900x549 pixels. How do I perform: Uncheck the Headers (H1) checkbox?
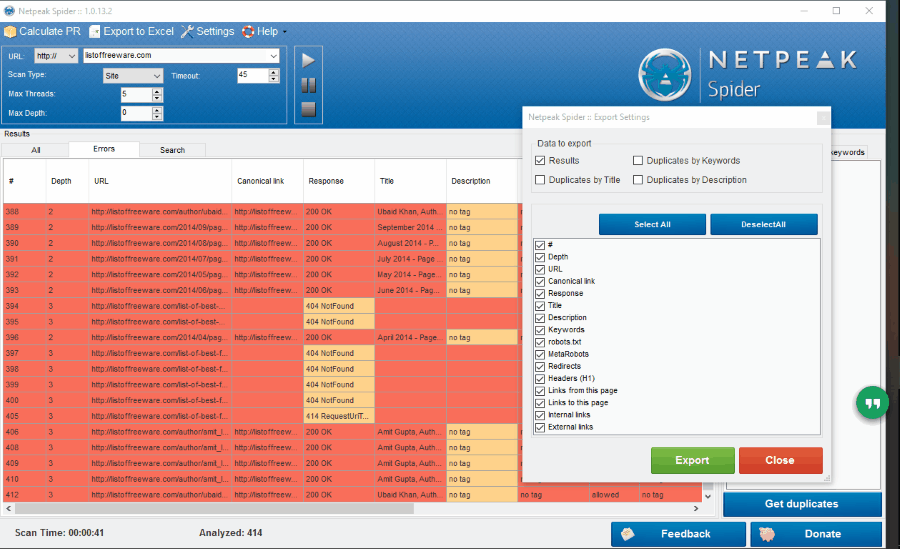point(540,378)
